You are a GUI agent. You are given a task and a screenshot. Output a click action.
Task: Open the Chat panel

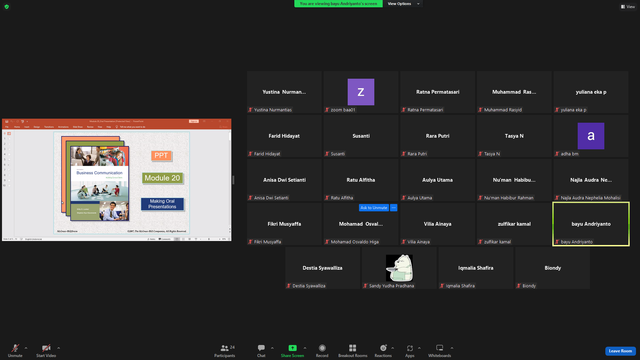[261, 350]
